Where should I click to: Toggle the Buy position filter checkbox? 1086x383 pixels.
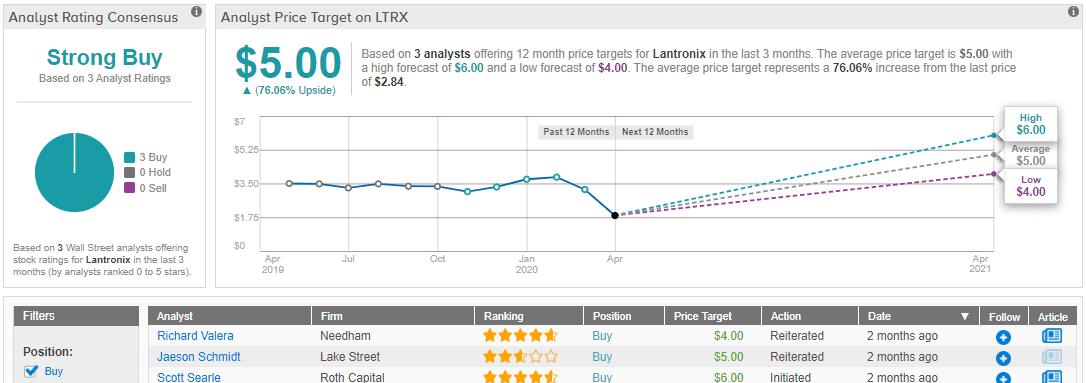pyautogui.click(x=30, y=371)
